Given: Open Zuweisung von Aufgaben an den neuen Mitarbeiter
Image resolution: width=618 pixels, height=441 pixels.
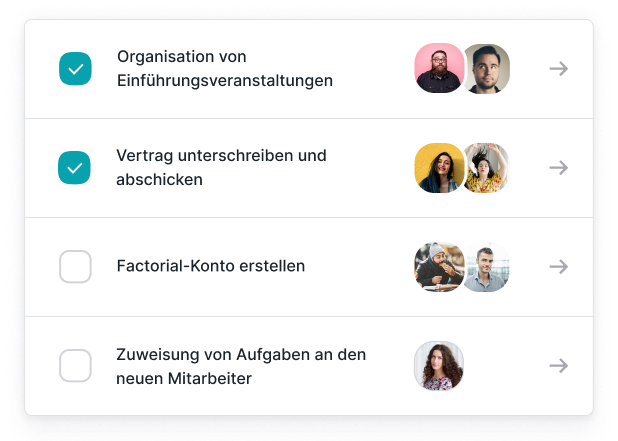Looking at the screenshot, I should pos(241,366).
